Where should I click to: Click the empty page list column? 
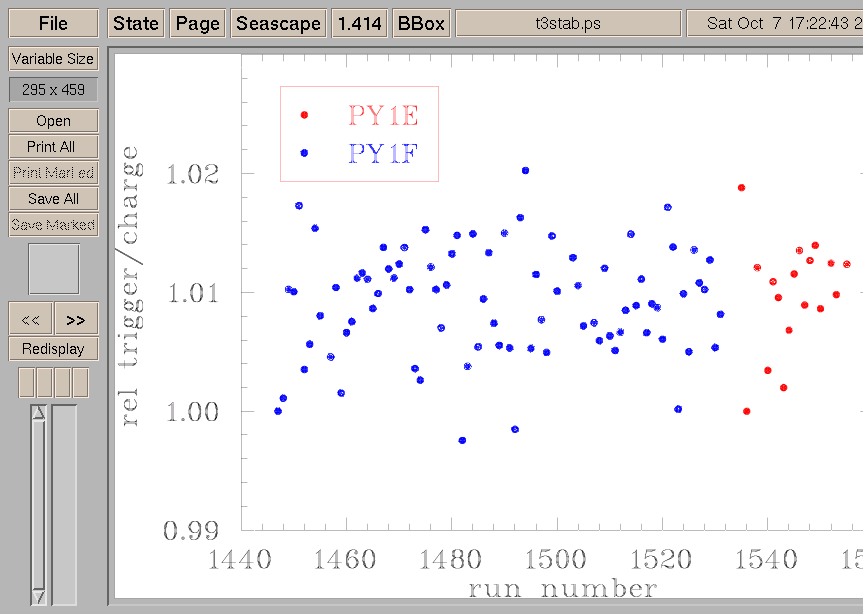pyautogui.click(x=64, y=505)
